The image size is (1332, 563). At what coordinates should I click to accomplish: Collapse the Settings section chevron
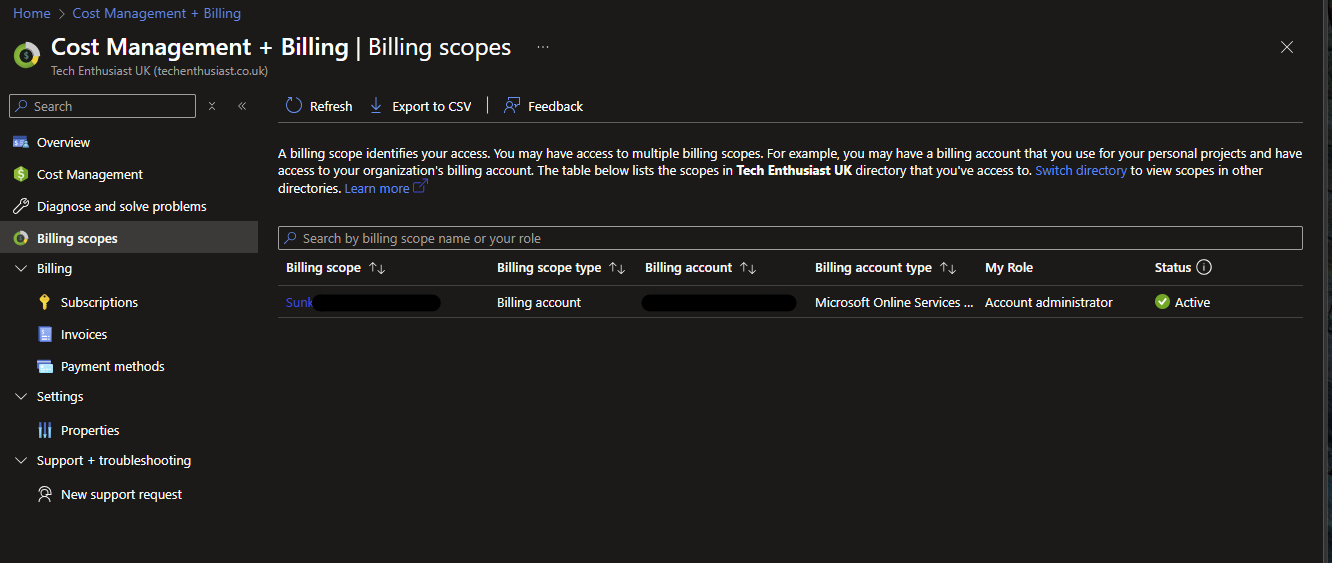(x=21, y=396)
